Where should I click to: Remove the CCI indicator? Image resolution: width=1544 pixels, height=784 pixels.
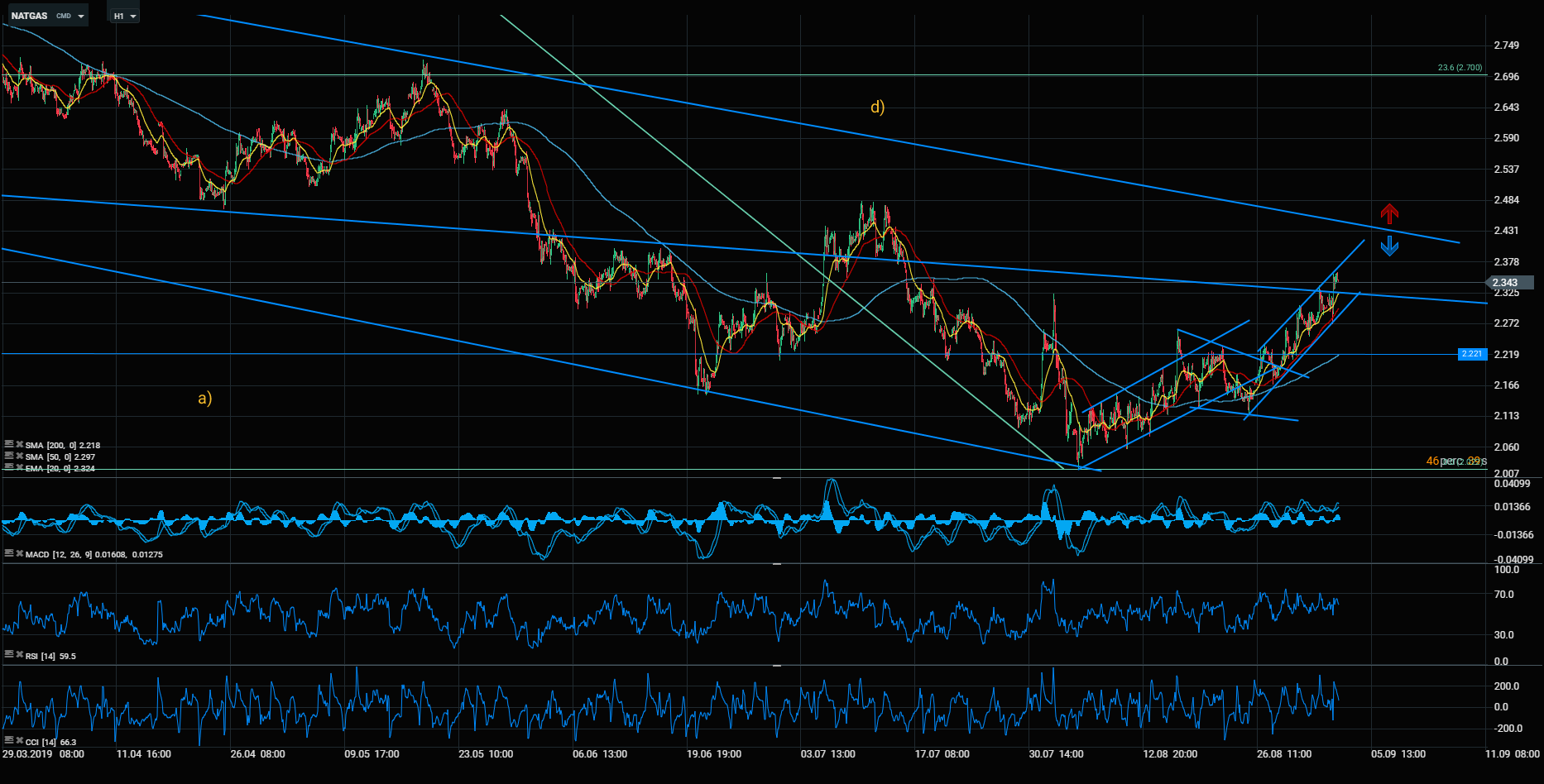tap(18, 742)
